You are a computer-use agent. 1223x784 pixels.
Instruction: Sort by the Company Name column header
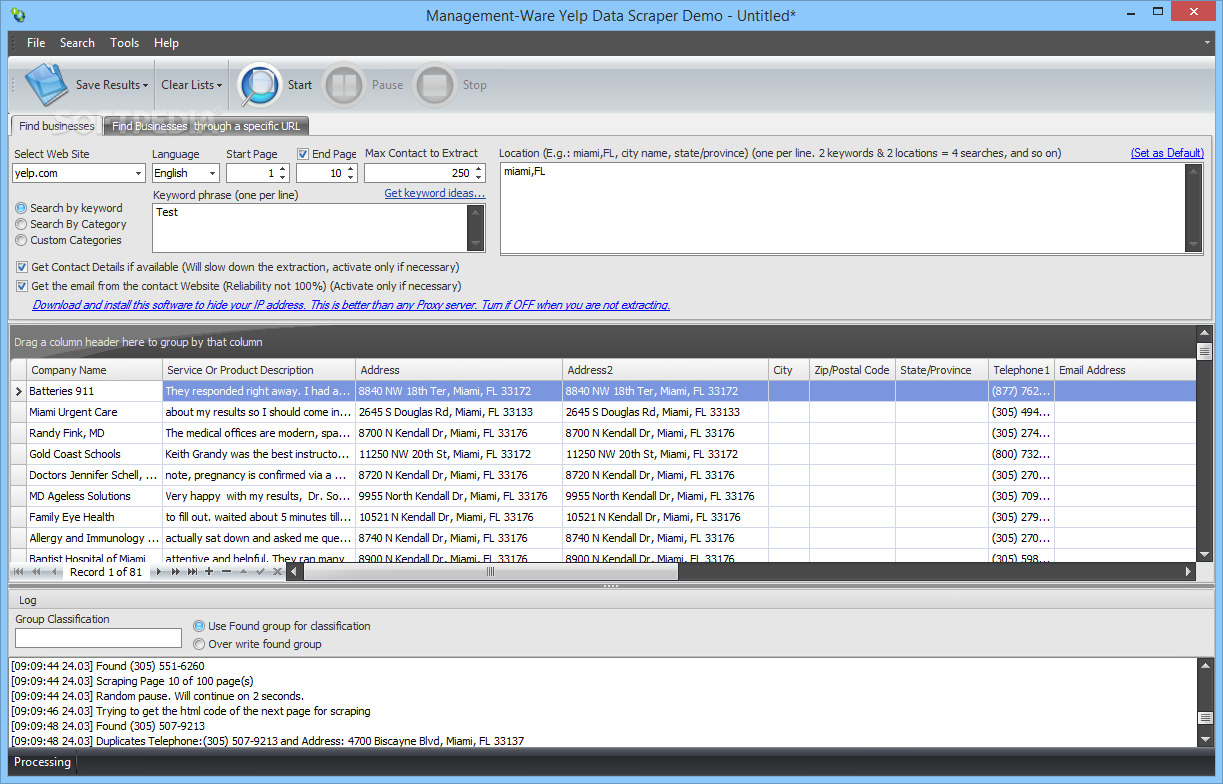pyautogui.click(x=94, y=370)
